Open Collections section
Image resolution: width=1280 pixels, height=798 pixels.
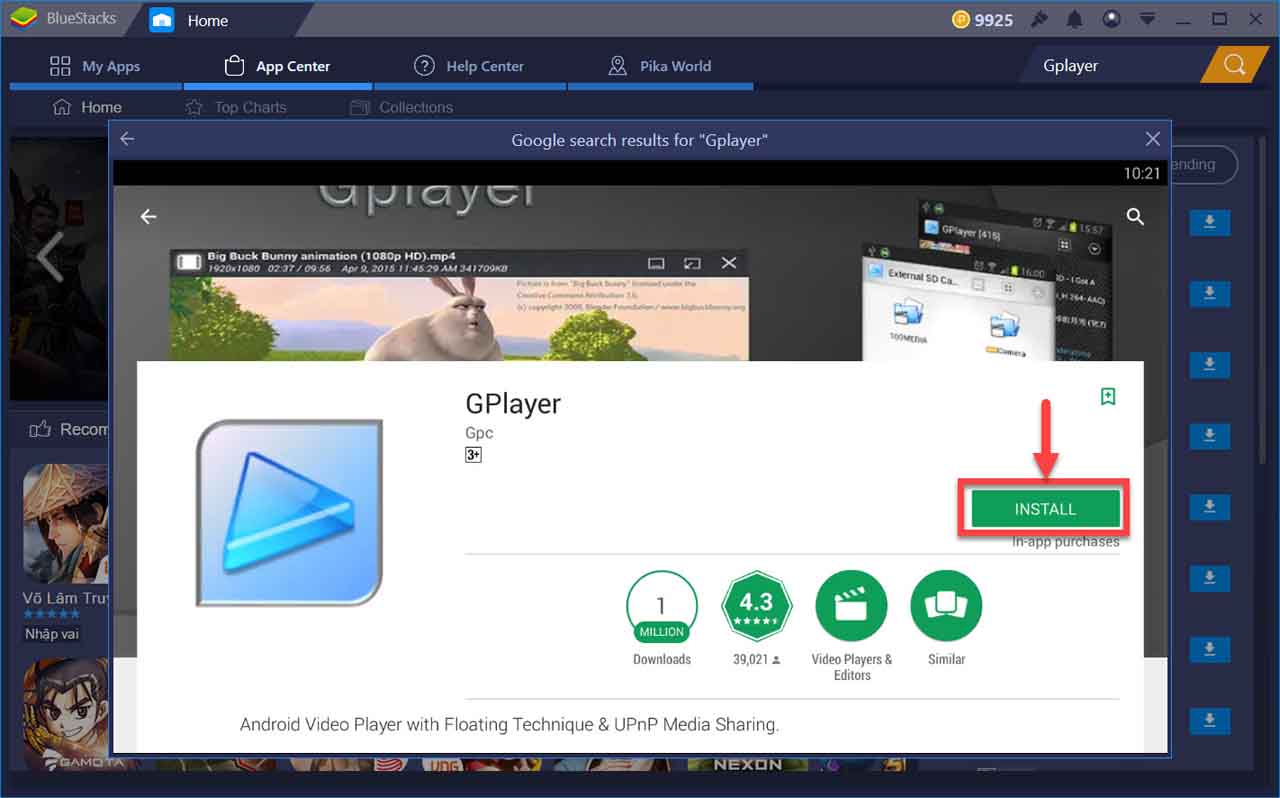[402, 107]
